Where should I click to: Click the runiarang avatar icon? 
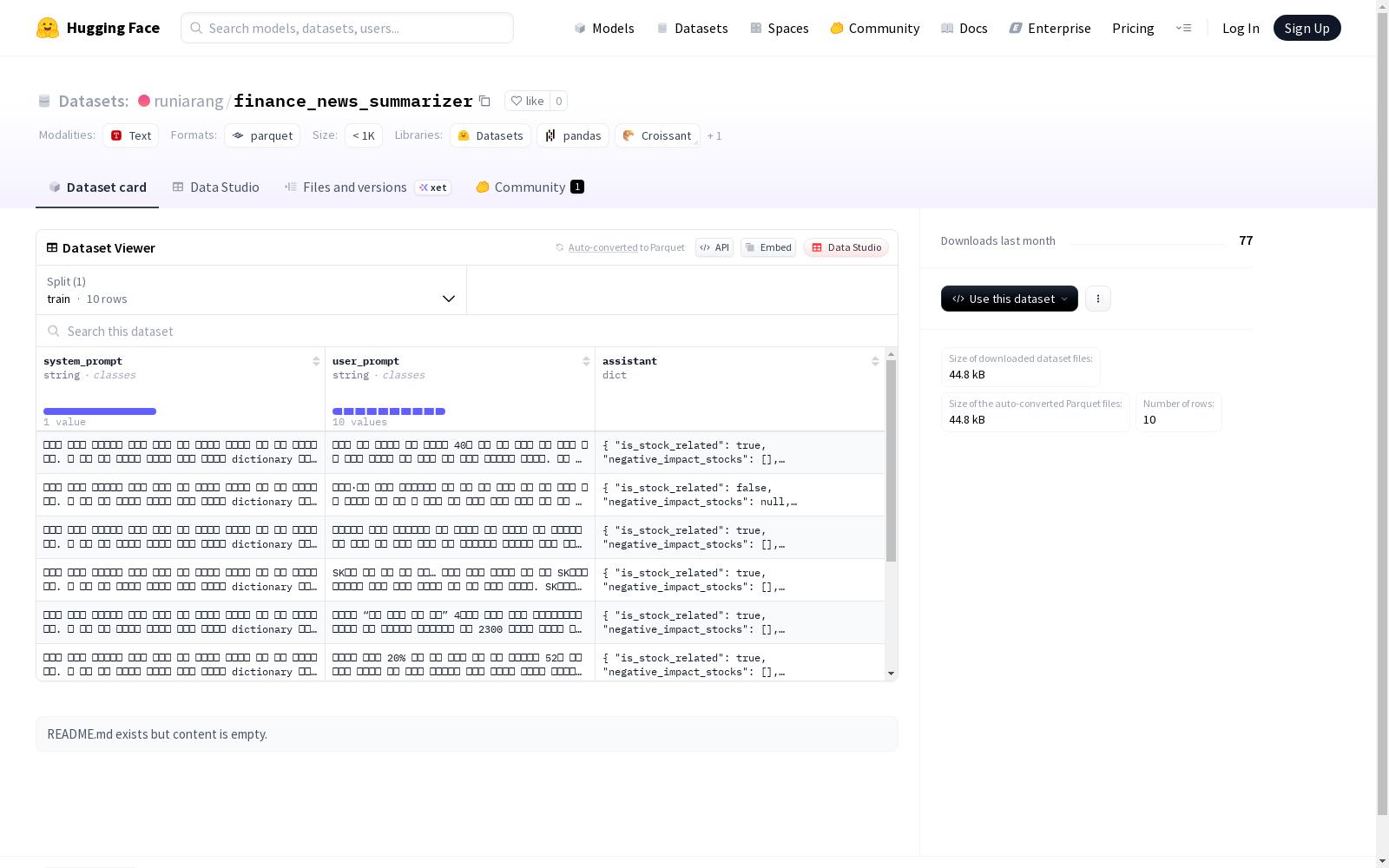click(144, 101)
